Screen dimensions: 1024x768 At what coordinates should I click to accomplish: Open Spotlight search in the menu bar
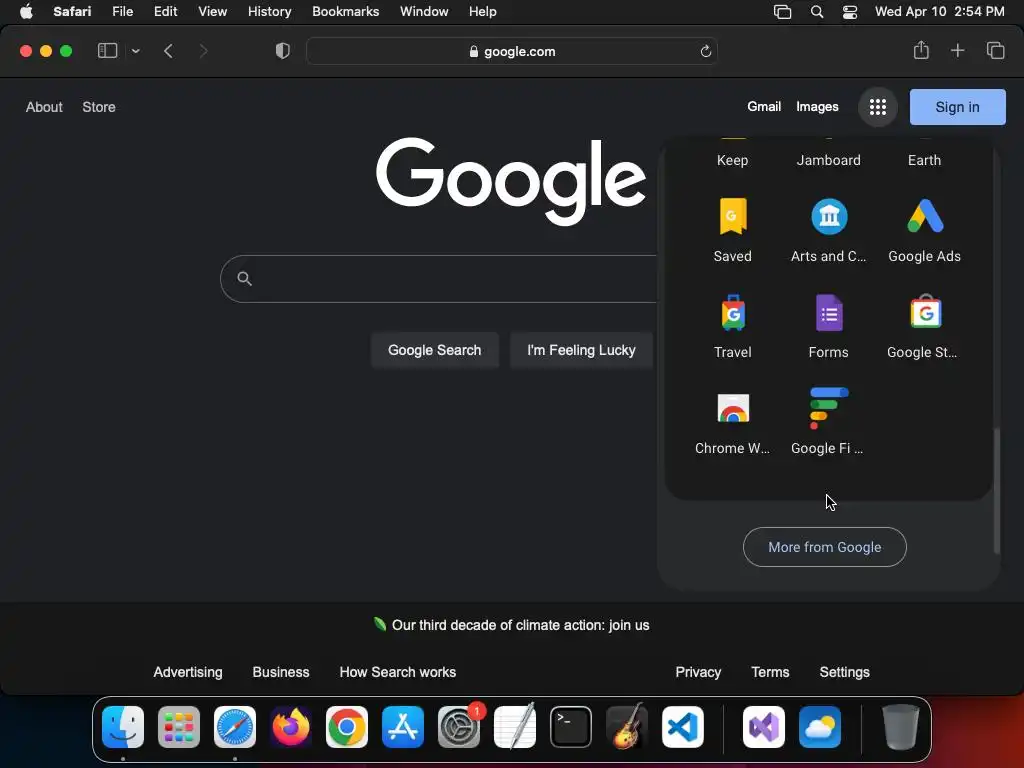pyautogui.click(x=816, y=12)
